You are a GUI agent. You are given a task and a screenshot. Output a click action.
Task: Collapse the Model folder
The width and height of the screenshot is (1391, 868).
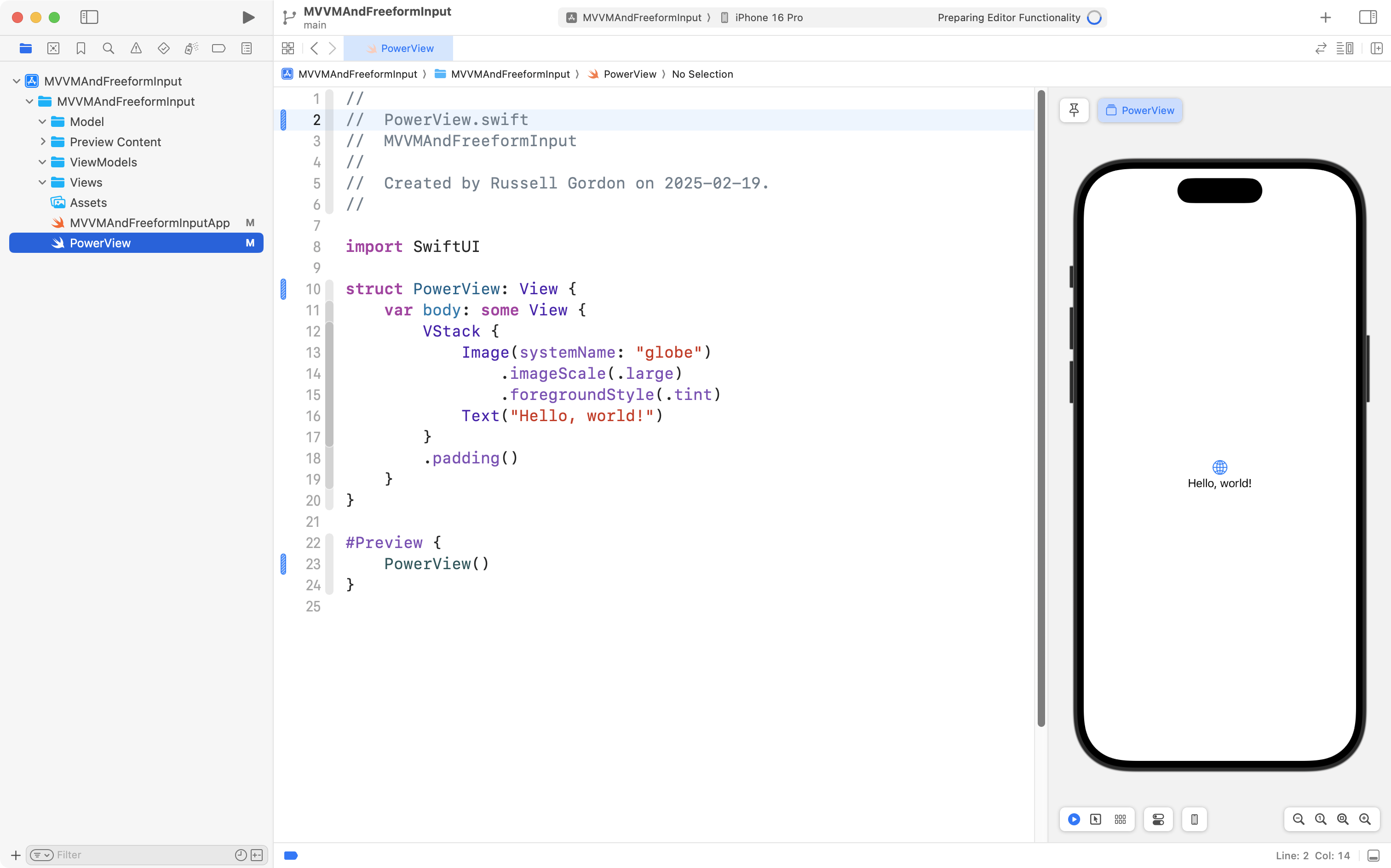click(42, 122)
